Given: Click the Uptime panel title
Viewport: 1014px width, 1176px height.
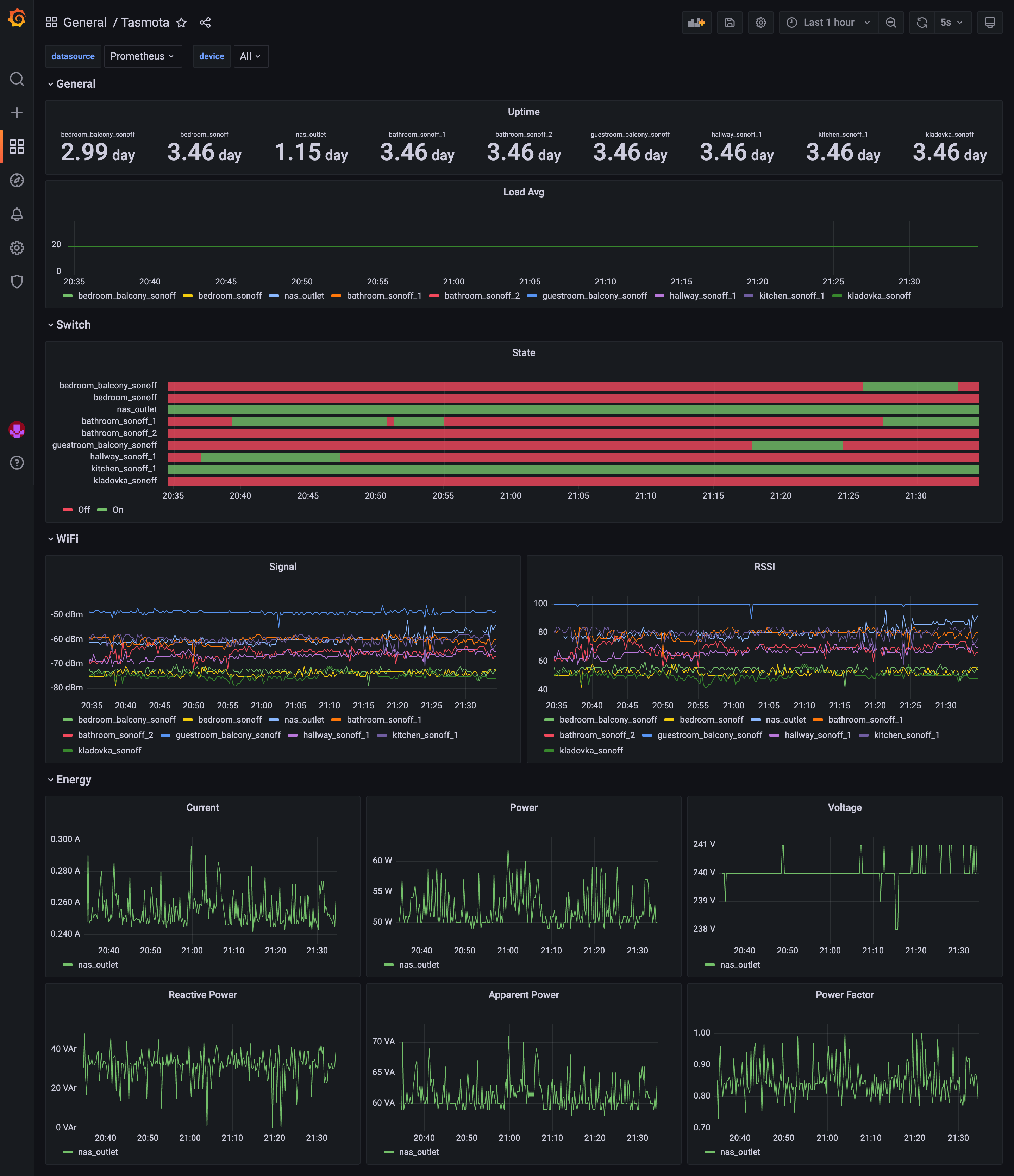Looking at the screenshot, I should pos(523,112).
